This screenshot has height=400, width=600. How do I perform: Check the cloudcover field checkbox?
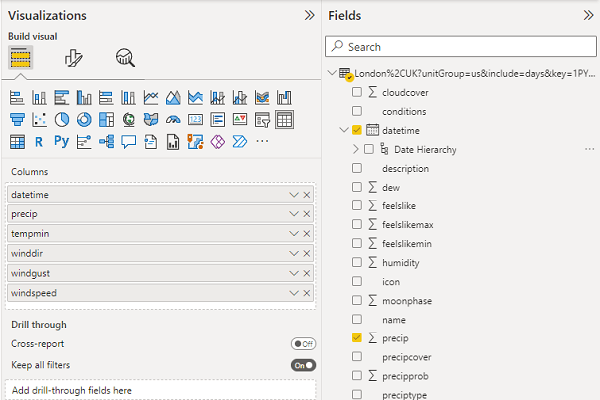(357, 92)
